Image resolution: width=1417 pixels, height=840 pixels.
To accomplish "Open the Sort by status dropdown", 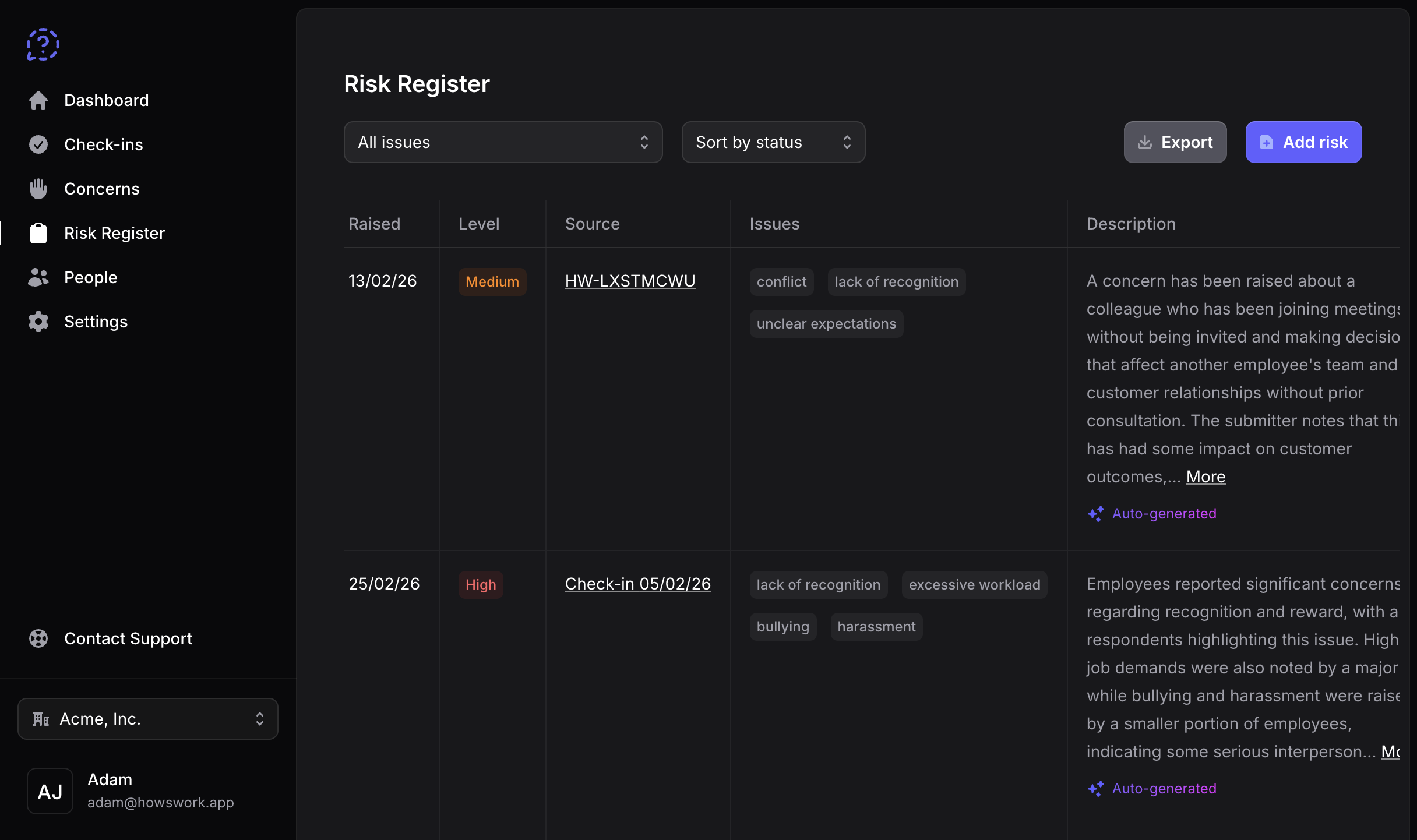I will coord(773,142).
